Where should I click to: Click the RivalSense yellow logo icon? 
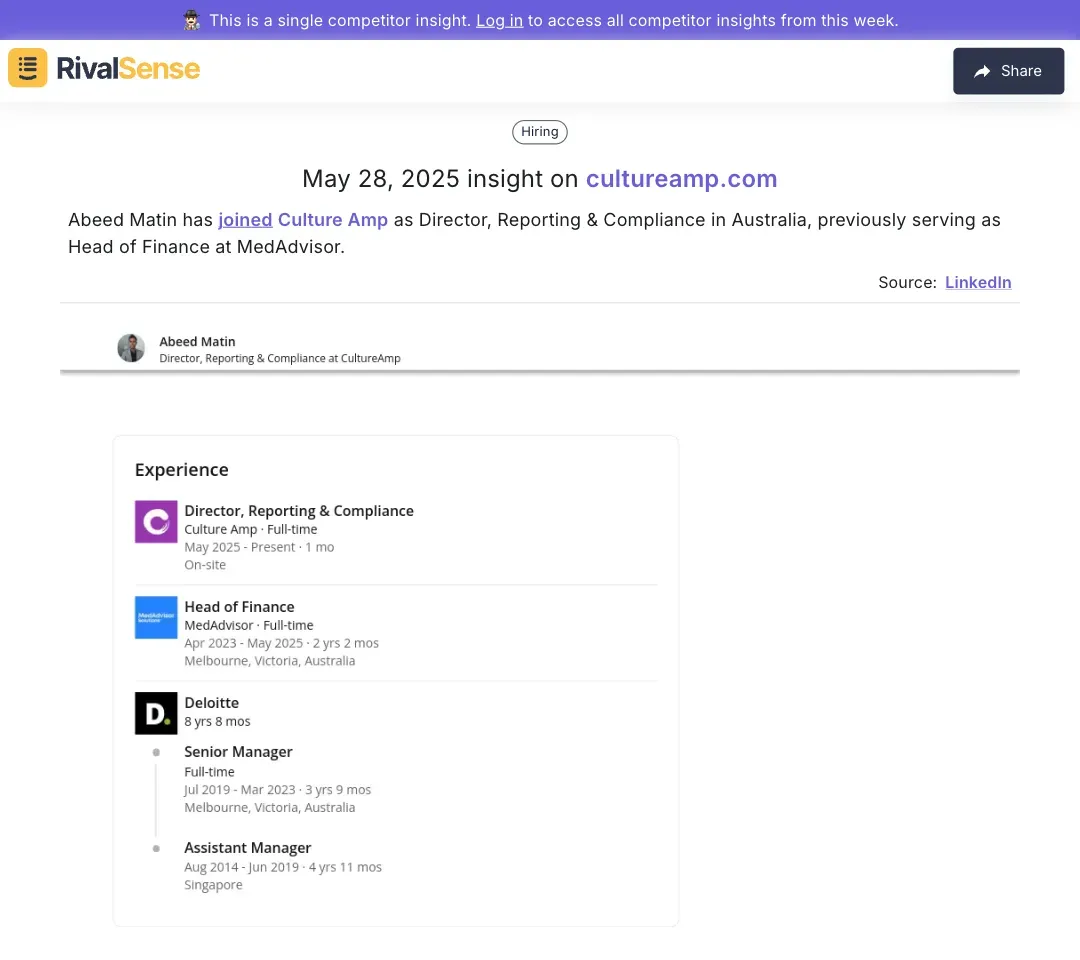pyautogui.click(x=28, y=67)
